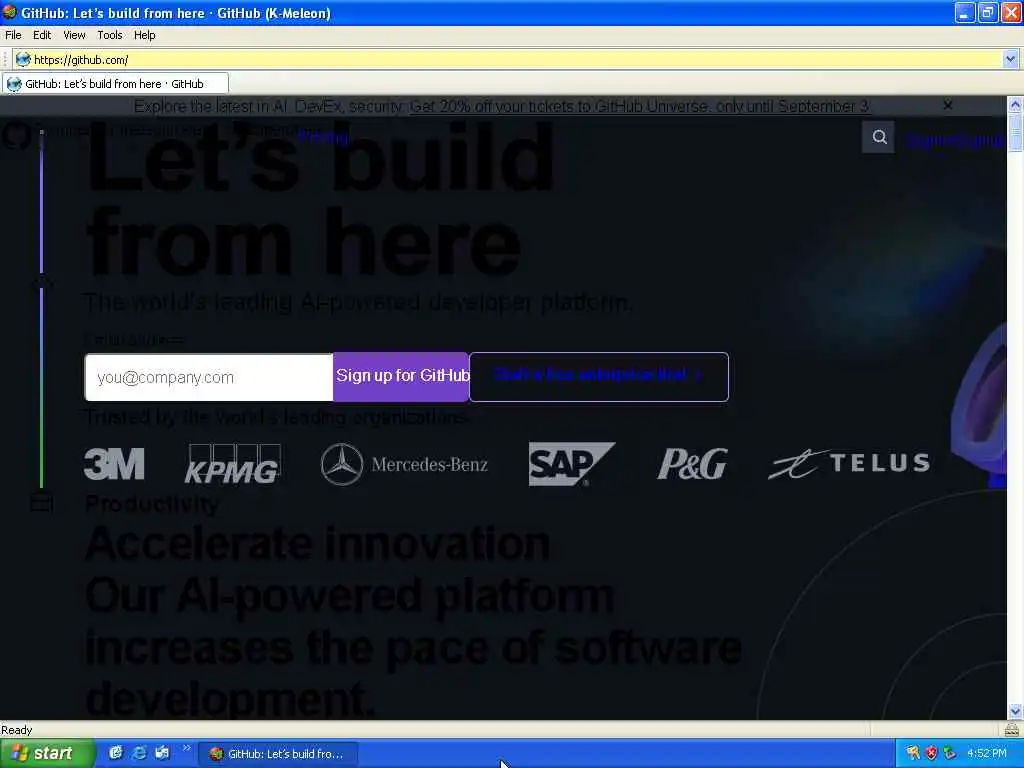Start a free enterprise trial button
This screenshot has height=768, width=1024.
599,376
